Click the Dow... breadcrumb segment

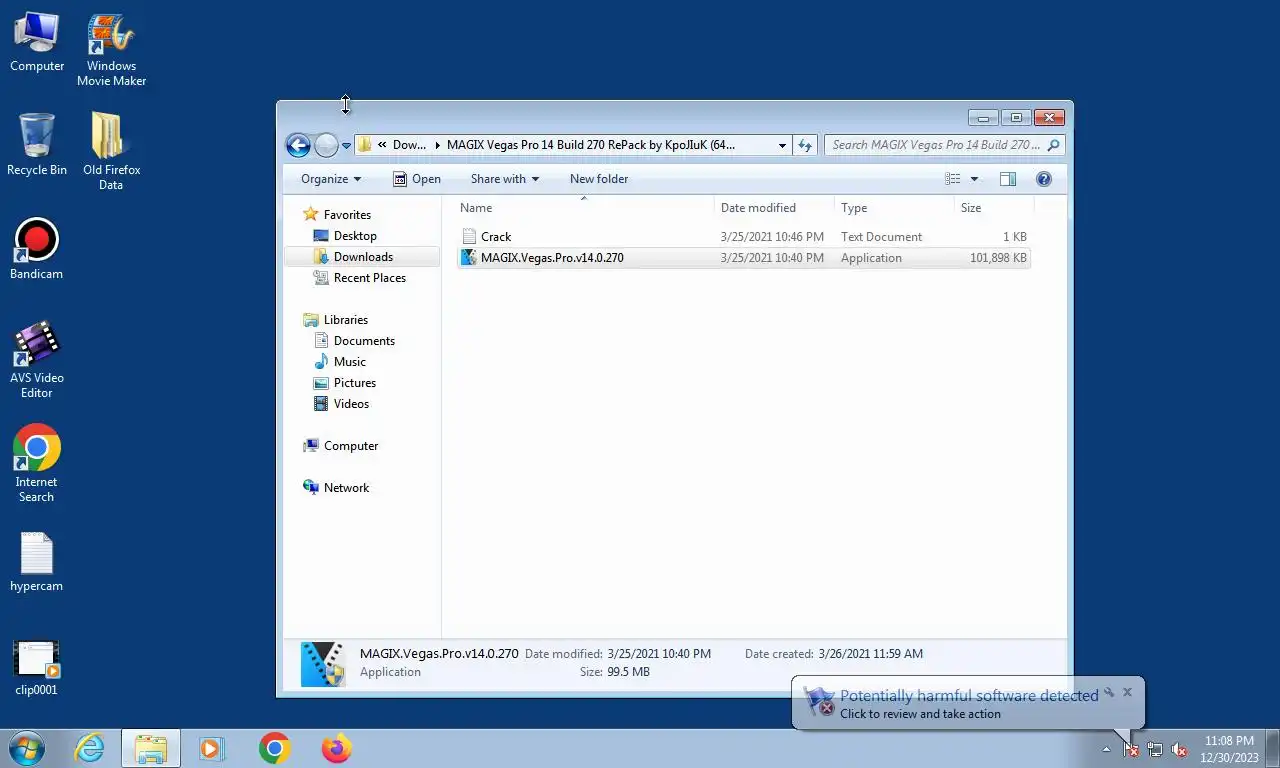click(409, 145)
